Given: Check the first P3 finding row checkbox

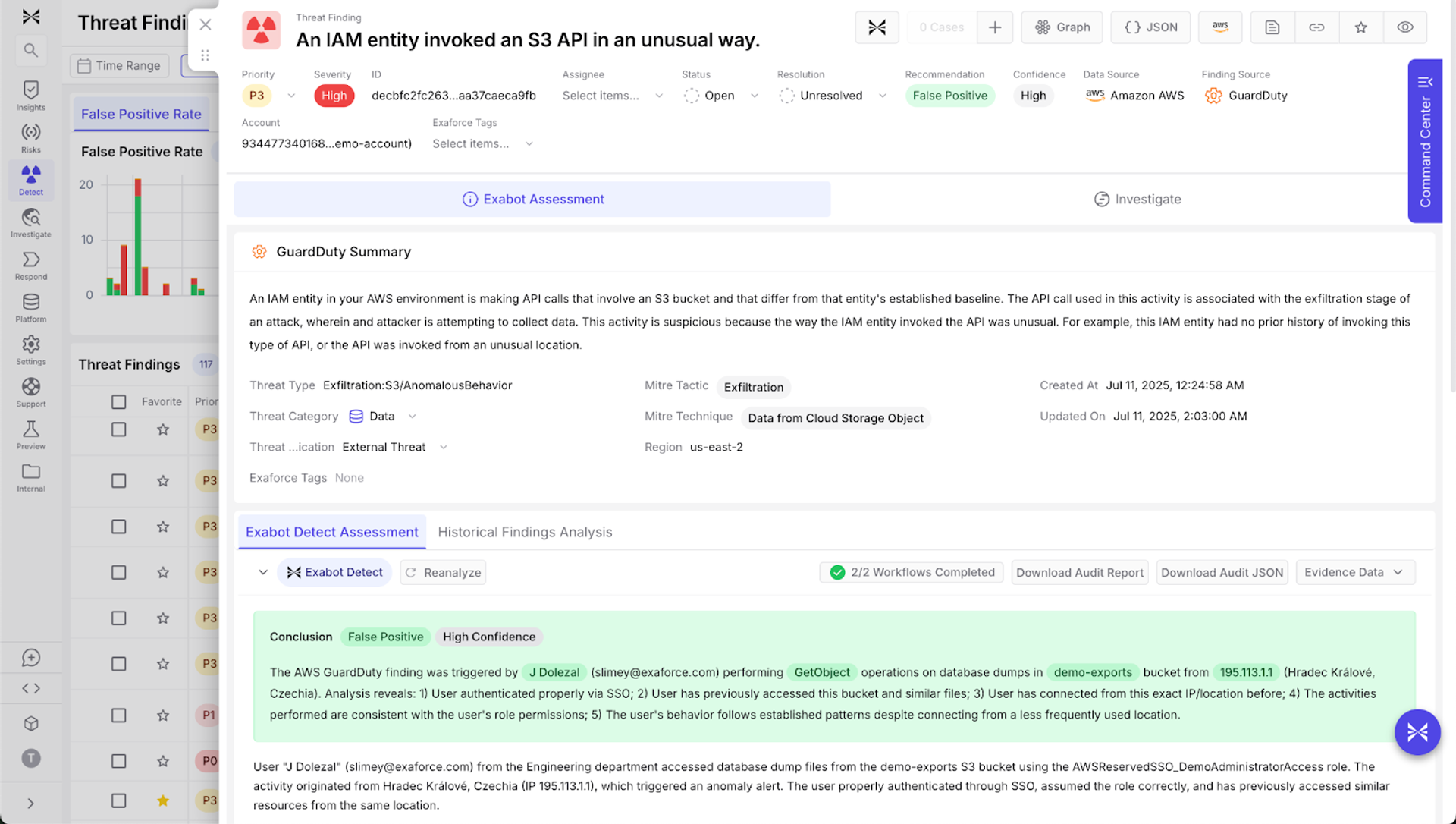Looking at the screenshot, I should point(119,429).
